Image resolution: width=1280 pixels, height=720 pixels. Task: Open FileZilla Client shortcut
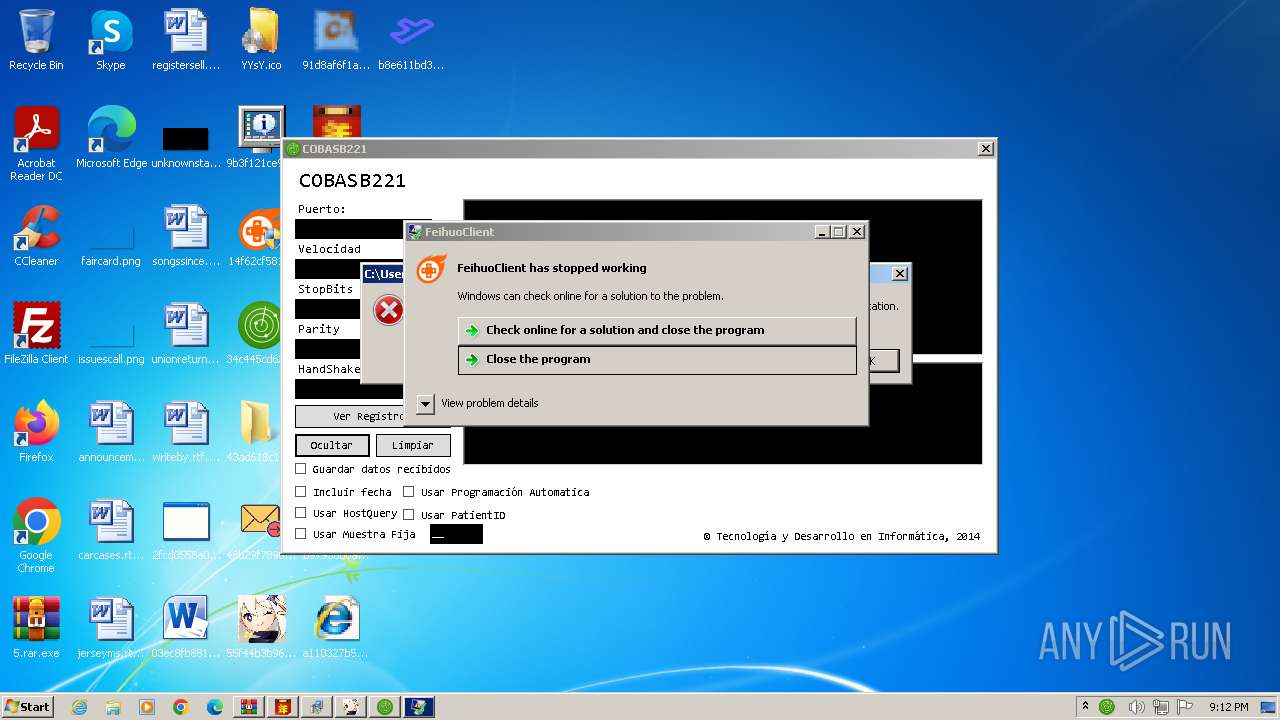point(36,333)
